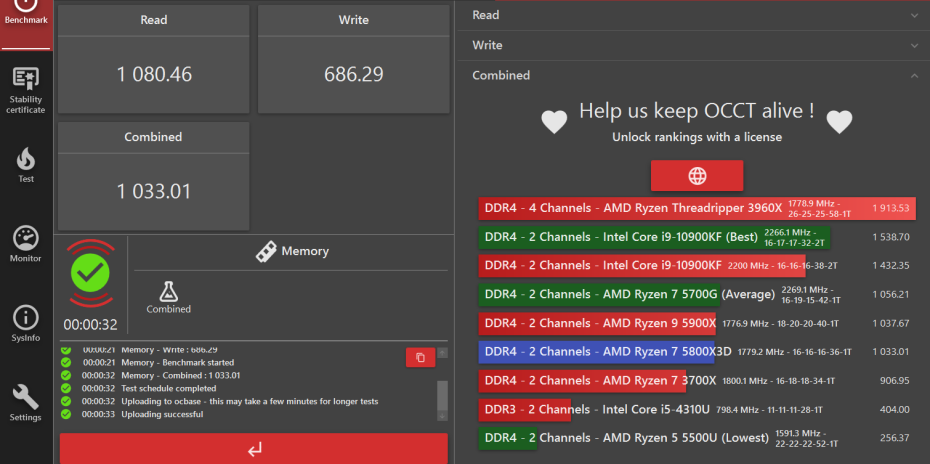Screen dimensions: 930x464
Task: Expand the Write rankings section
Action: click(x=693, y=46)
